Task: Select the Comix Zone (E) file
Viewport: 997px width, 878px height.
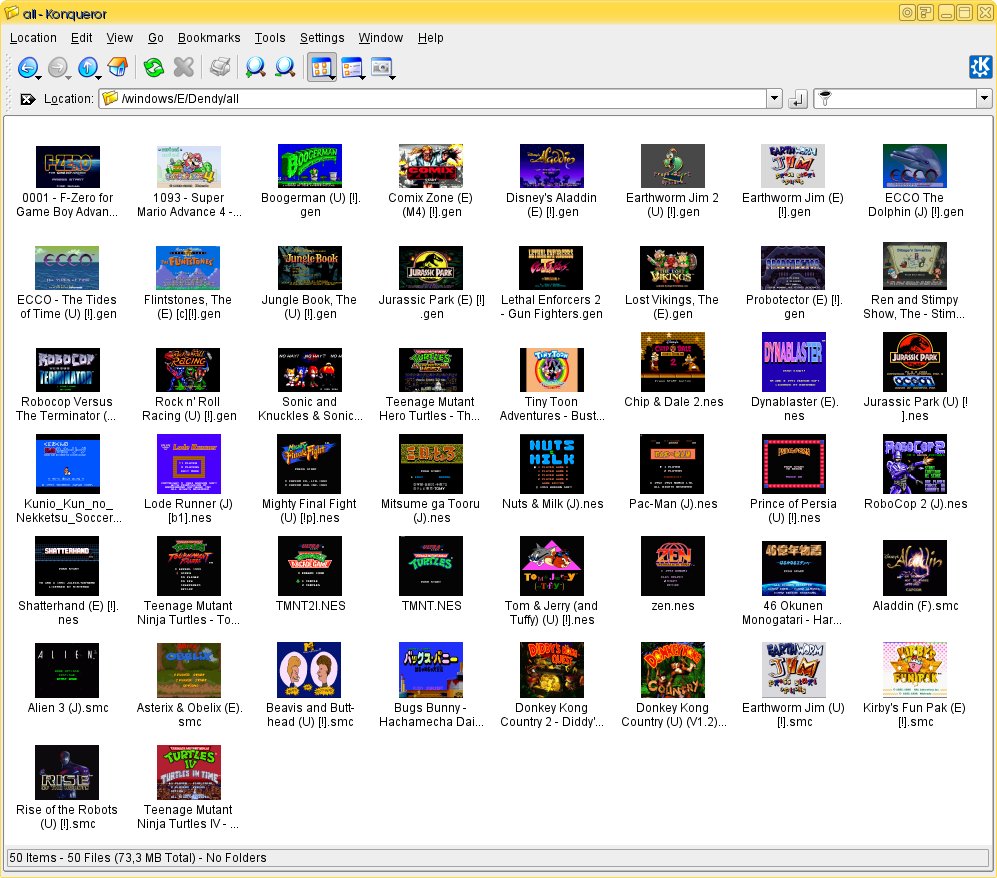Action: click(430, 182)
